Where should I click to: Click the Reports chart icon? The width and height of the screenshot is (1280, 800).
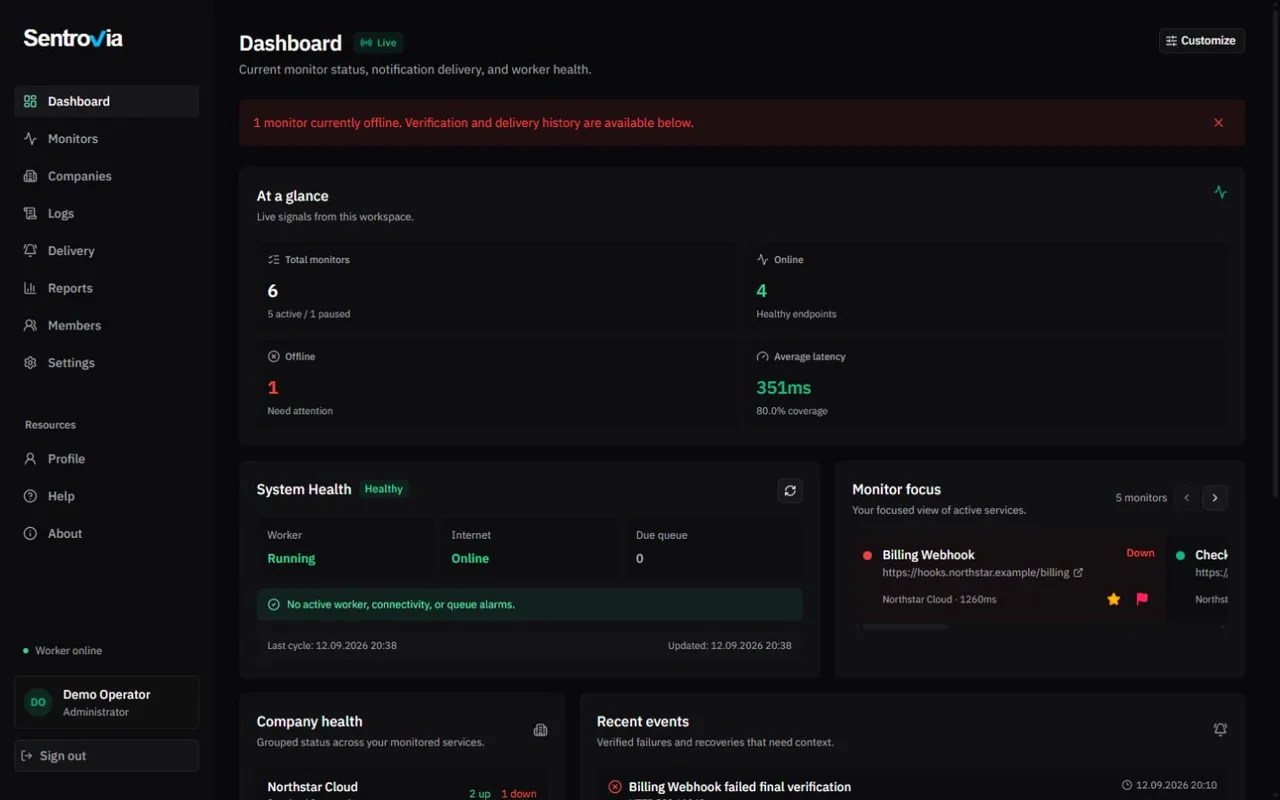point(30,288)
